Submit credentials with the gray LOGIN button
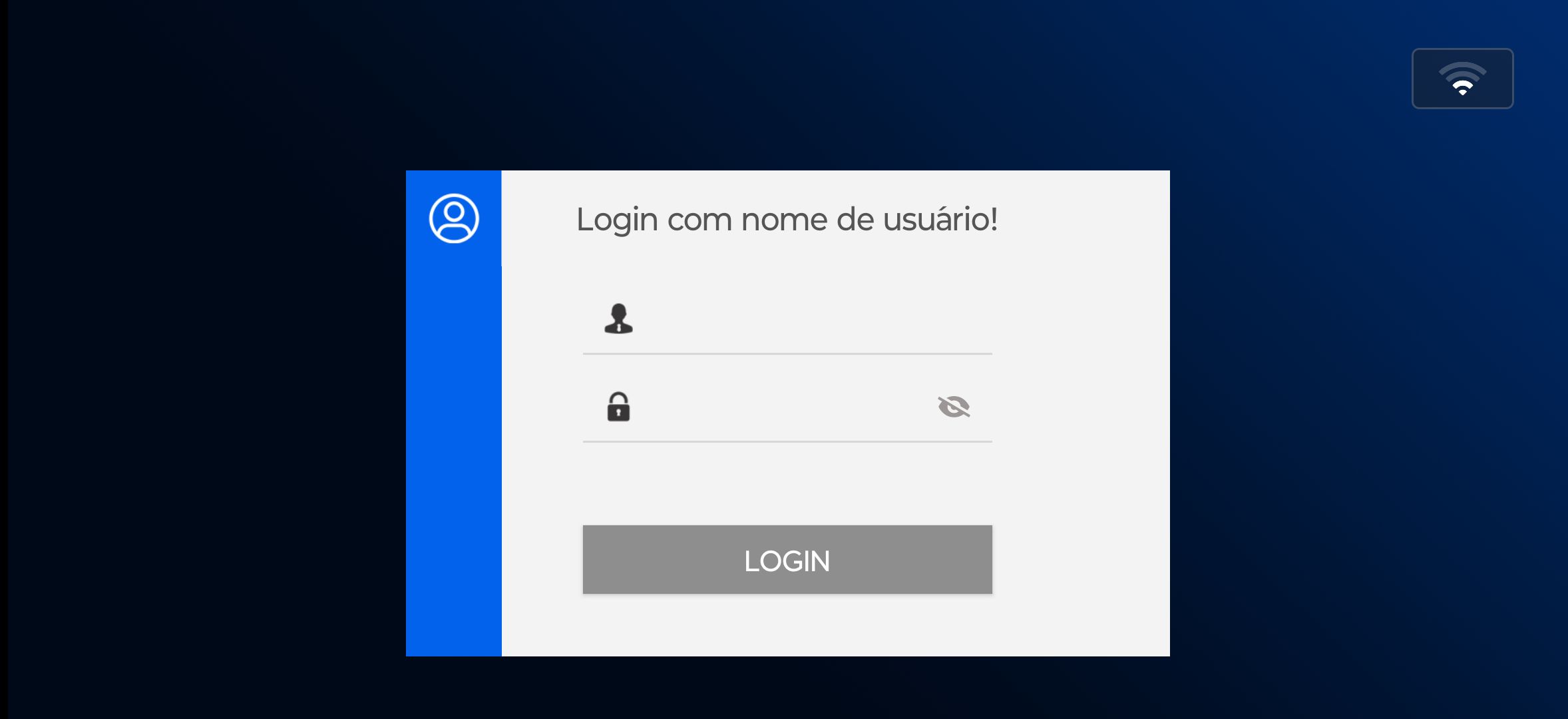The width and height of the screenshot is (1568, 719). [x=787, y=559]
